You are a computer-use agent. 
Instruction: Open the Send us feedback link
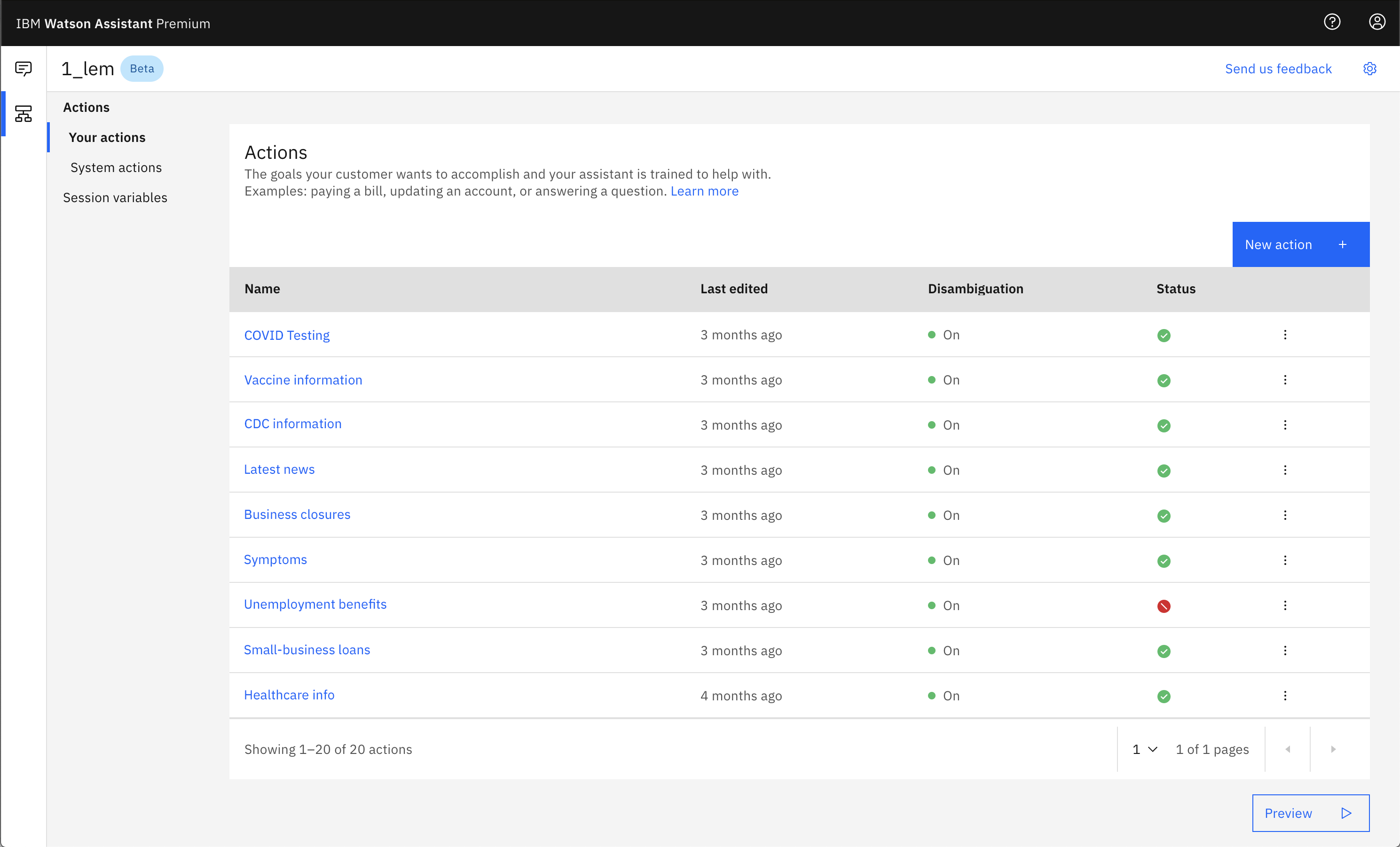[1278, 69]
